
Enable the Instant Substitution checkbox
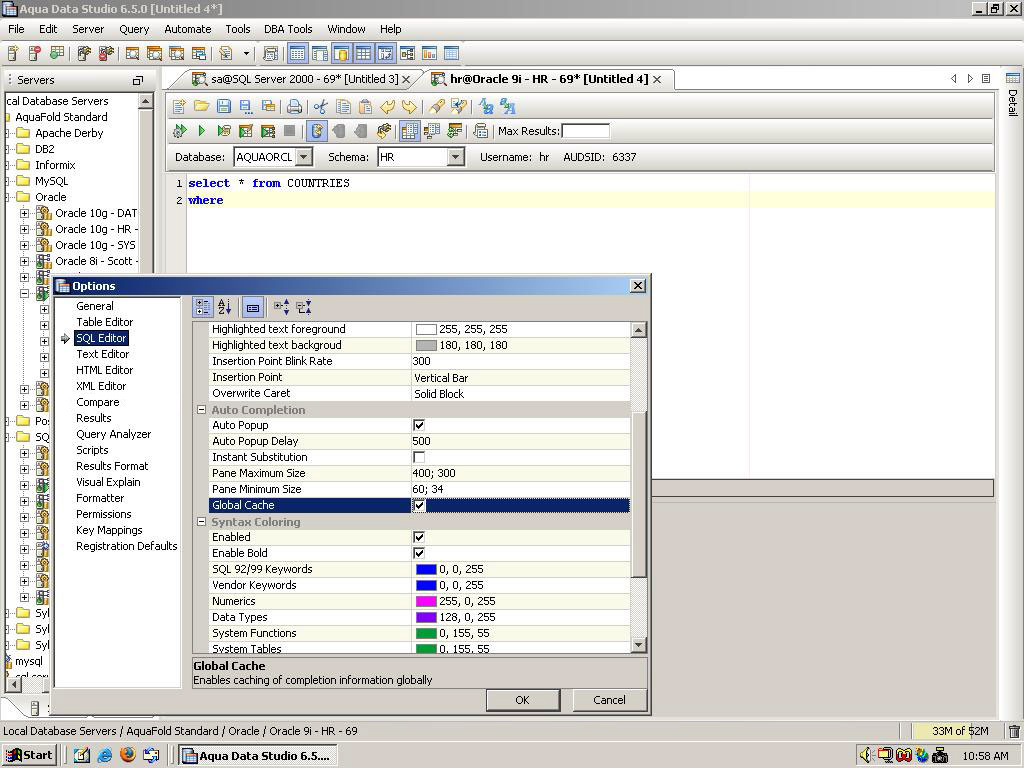coord(419,457)
